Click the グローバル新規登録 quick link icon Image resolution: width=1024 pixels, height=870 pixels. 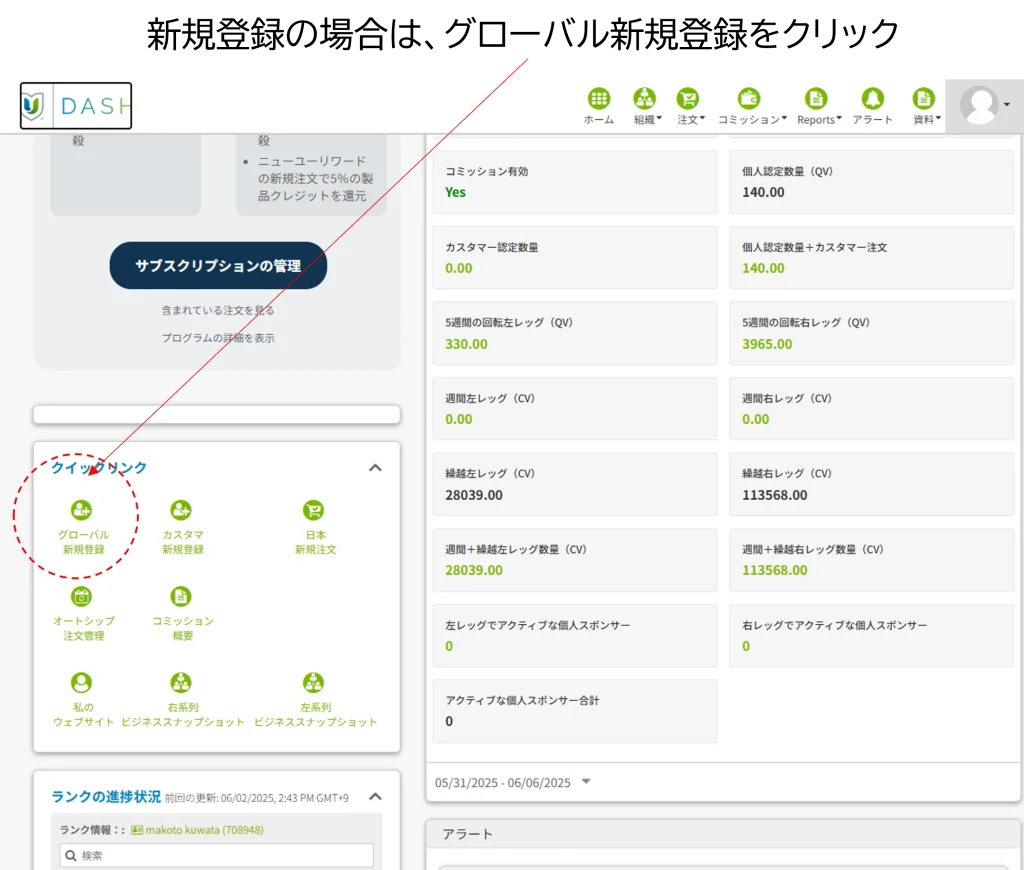(82, 510)
